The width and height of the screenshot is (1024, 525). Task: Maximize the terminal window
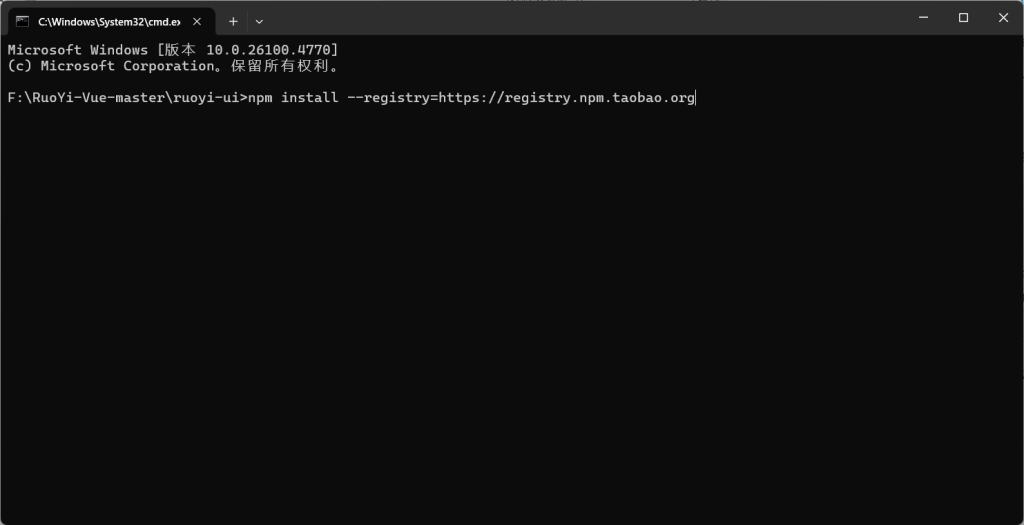(963, 17)
